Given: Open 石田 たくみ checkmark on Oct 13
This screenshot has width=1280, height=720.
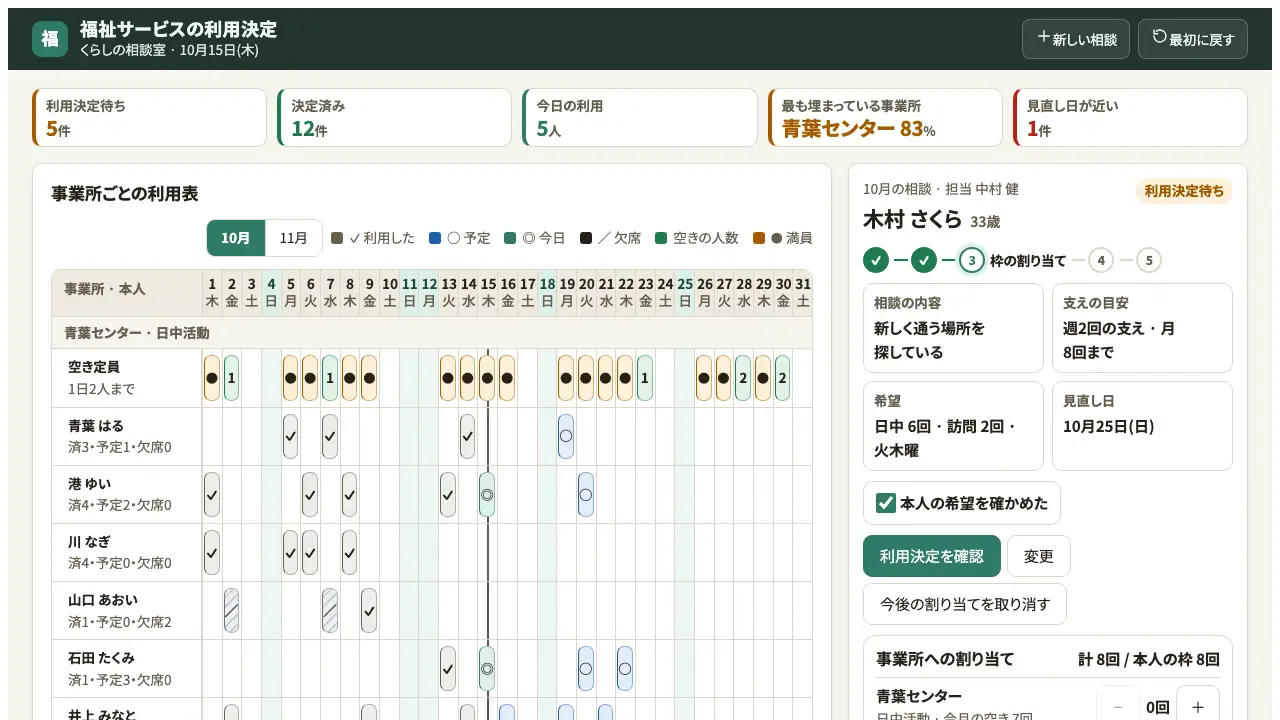Looking at the screenshot, I should click(448, 668).
